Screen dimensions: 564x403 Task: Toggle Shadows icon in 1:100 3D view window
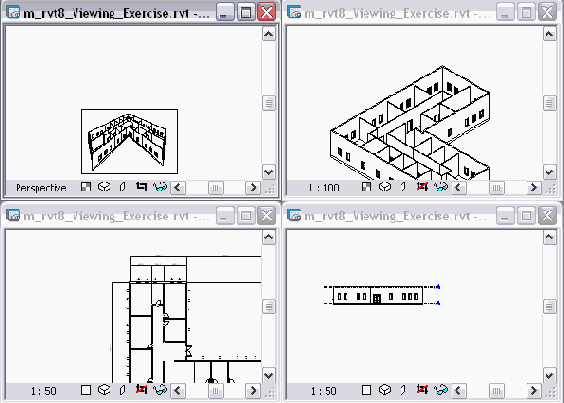(403, 187)
